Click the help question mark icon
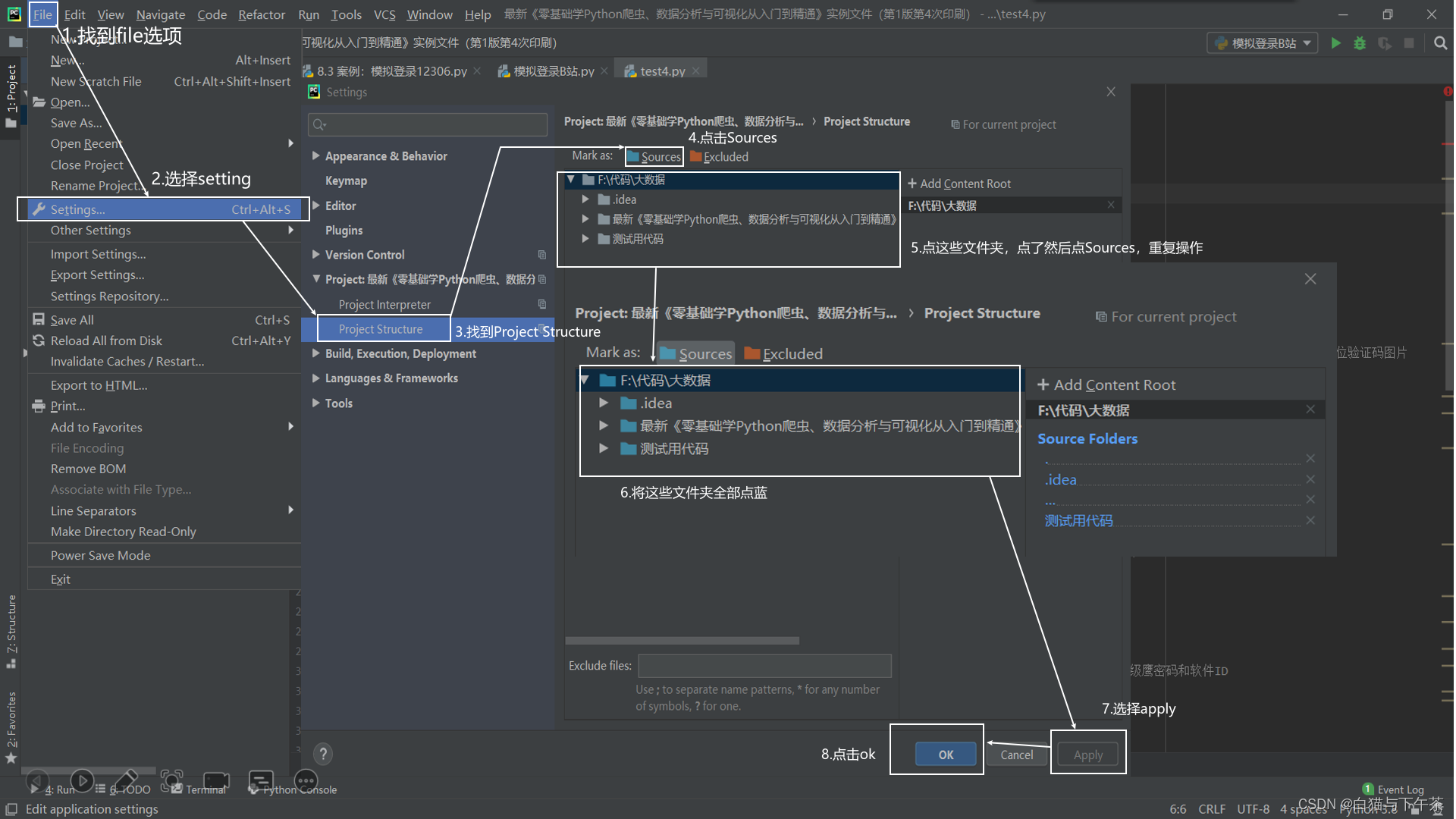The height and width of the screenshot is (819, 1456). (323, 754)
